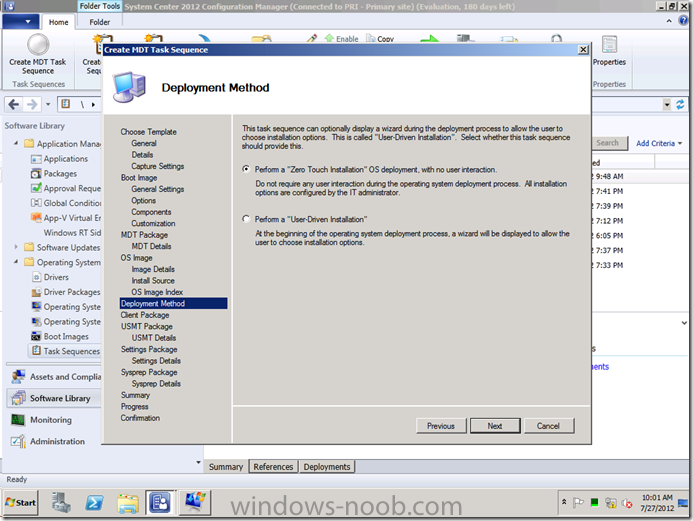Click the Enable button in the ribbon

[x=342, y=39]
